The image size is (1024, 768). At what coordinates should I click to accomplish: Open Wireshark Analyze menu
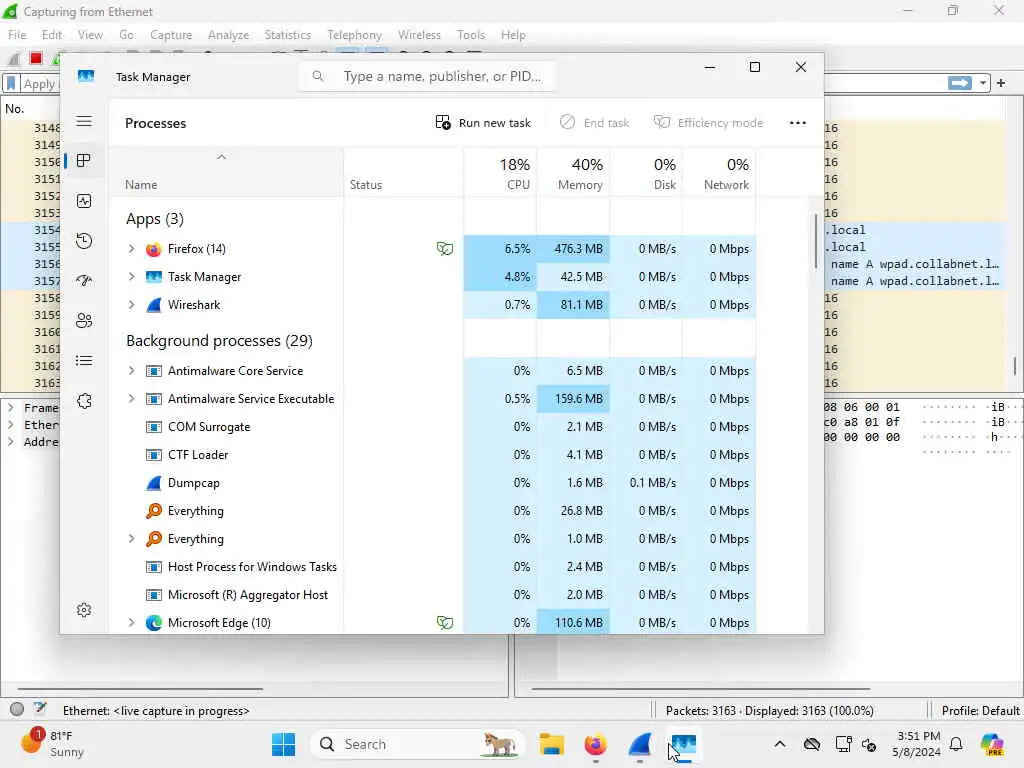228,35
